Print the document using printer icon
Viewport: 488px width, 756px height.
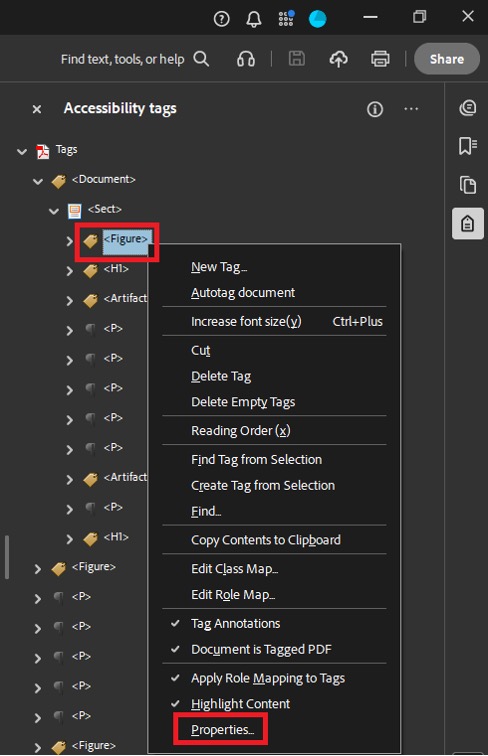[380, 59]
